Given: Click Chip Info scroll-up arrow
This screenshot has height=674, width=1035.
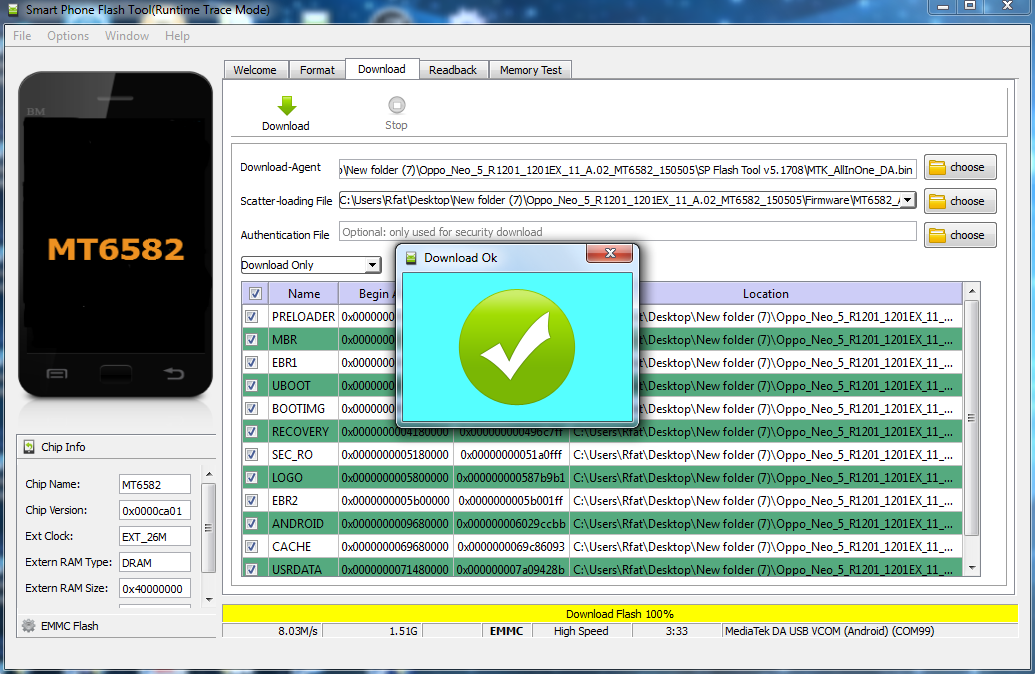Looking at the screenshot, I should click(209, 474).
